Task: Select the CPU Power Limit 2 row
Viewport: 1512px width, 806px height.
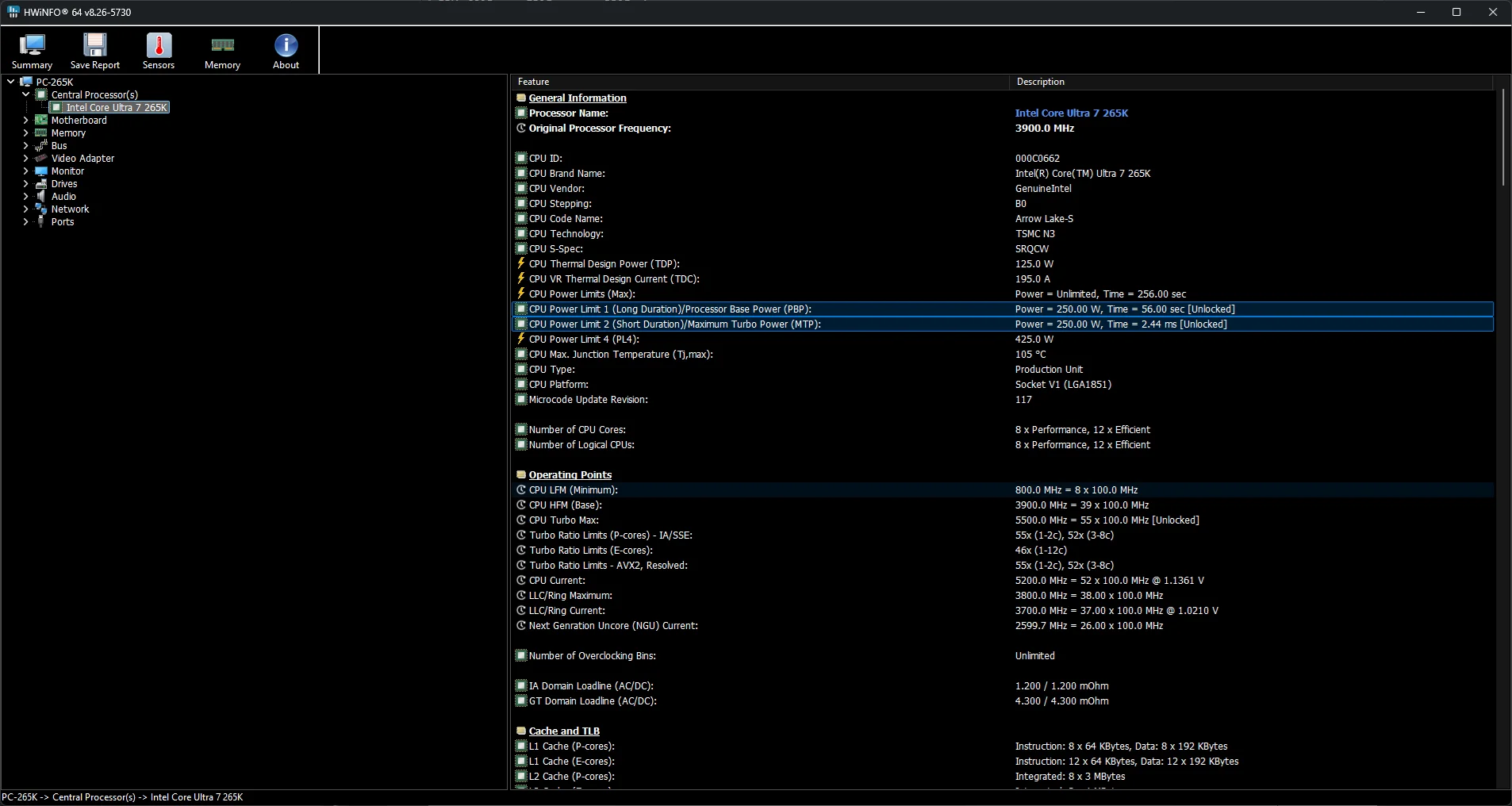Action: point(1003,324)
